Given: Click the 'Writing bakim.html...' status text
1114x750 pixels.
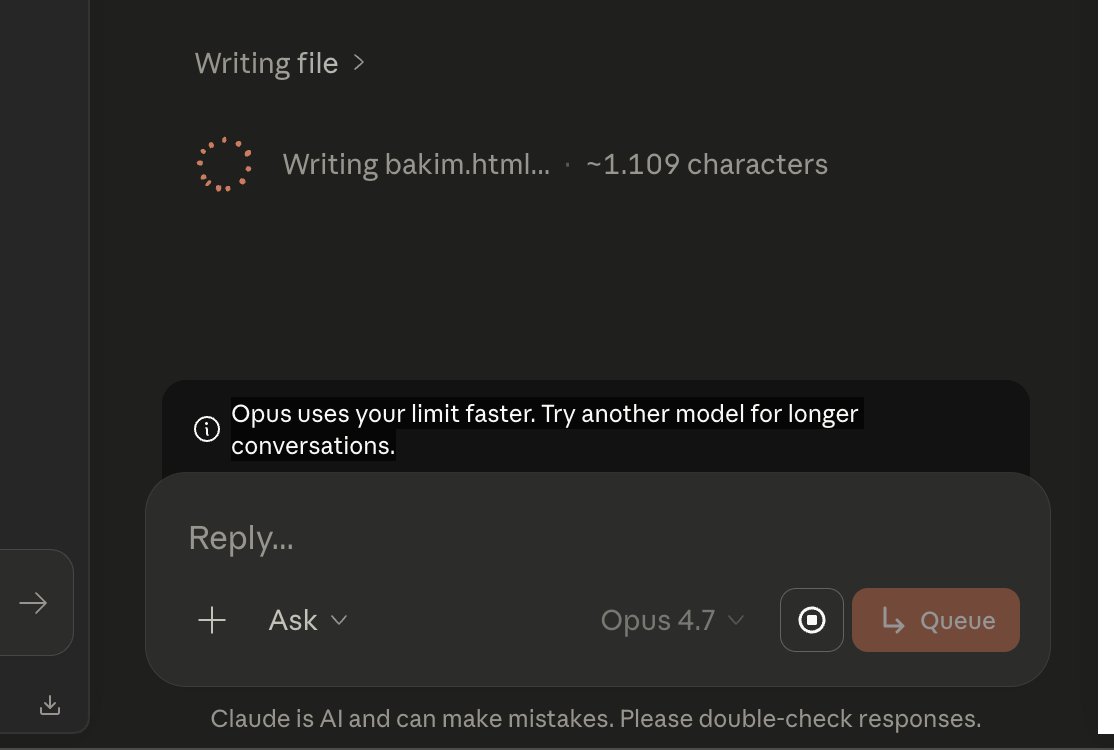Looking at the screenshot, I should [416, 164].
